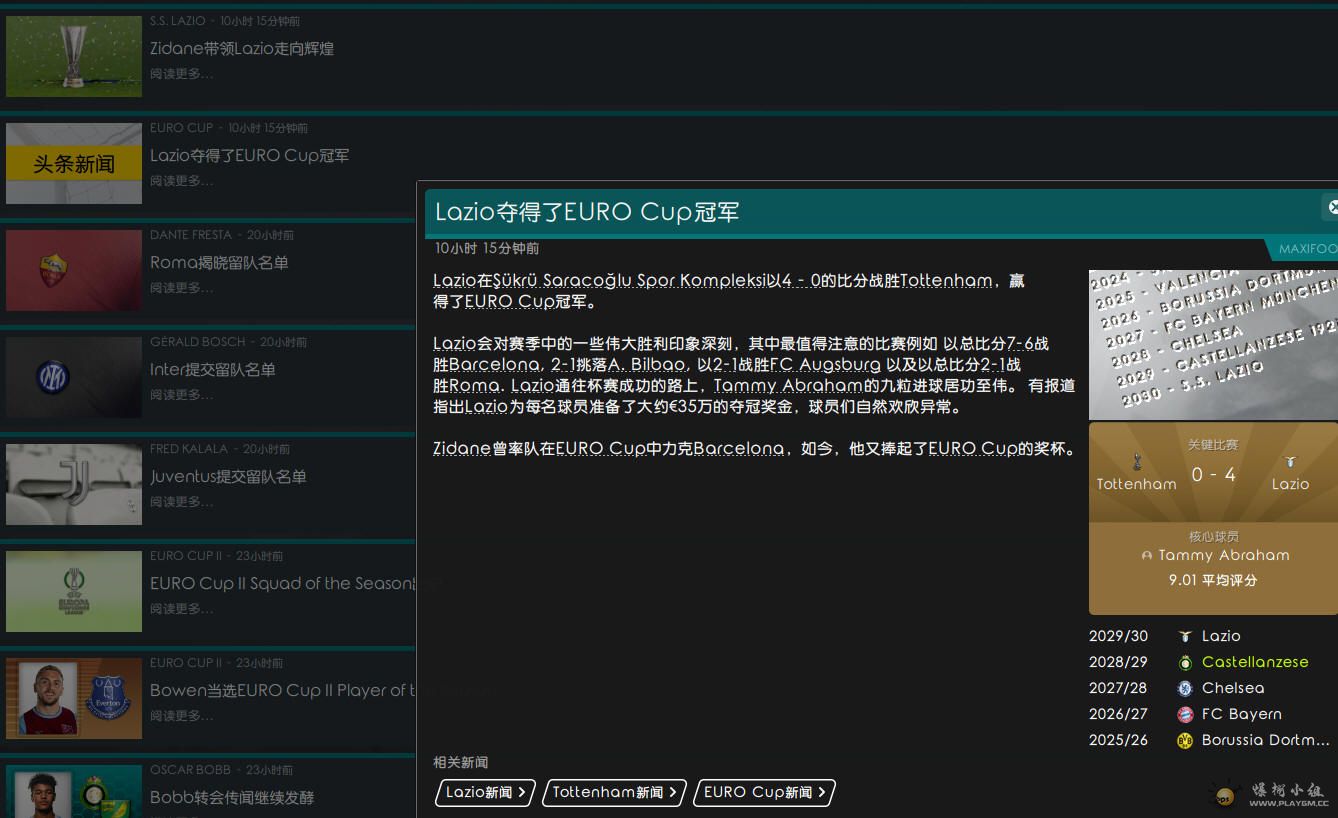Viewport: 1338px width, 818px height.
Task: Read more under Inter提交留队名单
Action: tap(181, 395)
